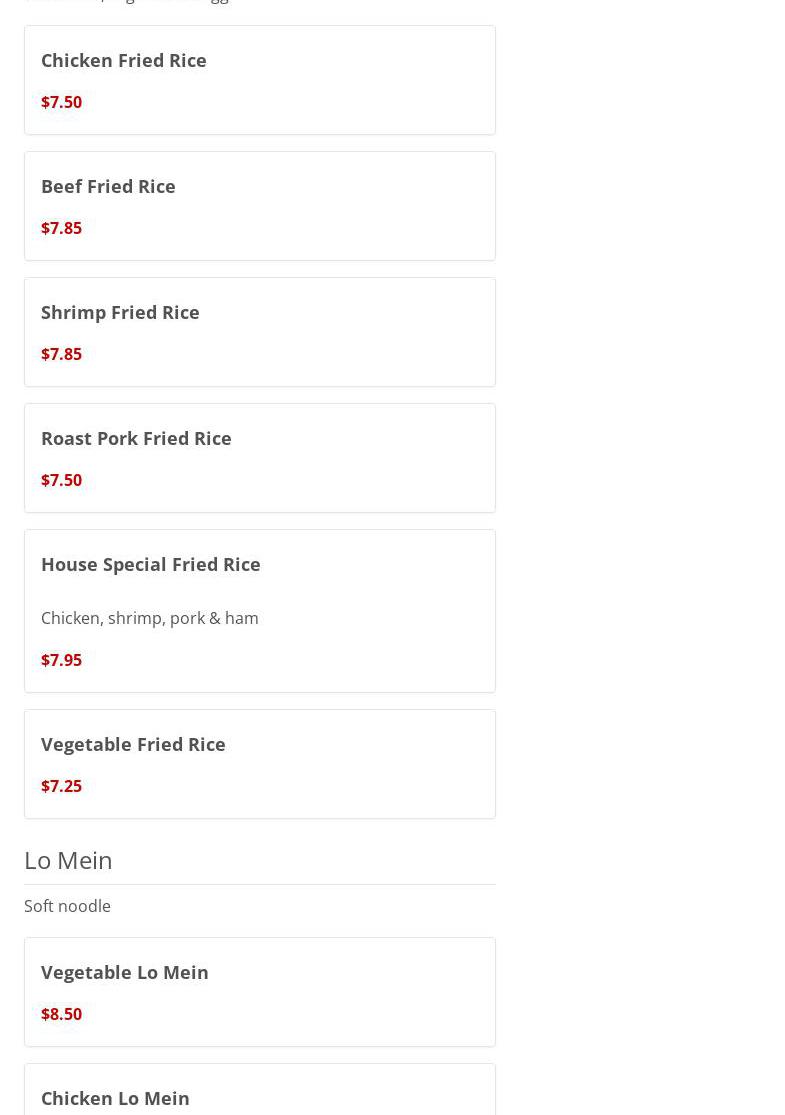Click the $7.95 House Special price
785x1115 pixels.
(x=62, y=660)
